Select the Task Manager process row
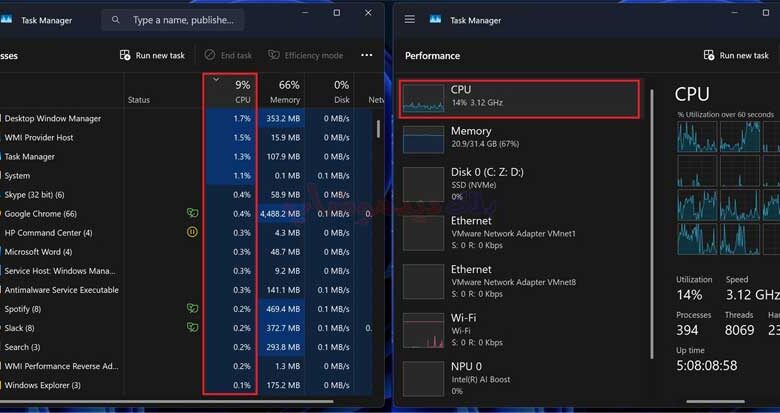The height and width of the screenshot is (413, 780). (186, 157)
